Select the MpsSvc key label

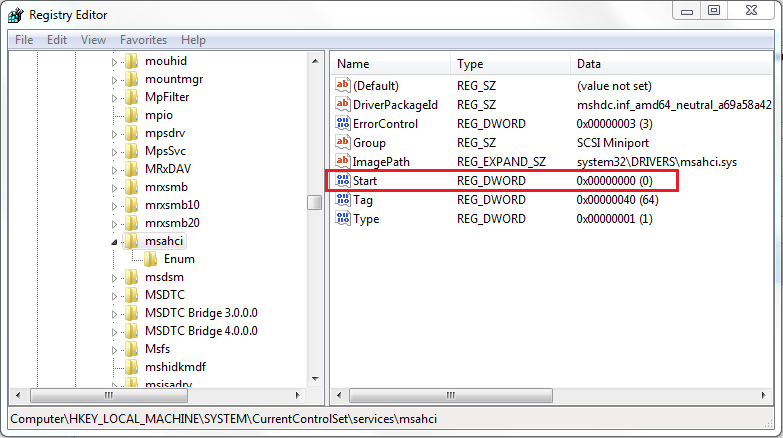[x=165, y=151]
